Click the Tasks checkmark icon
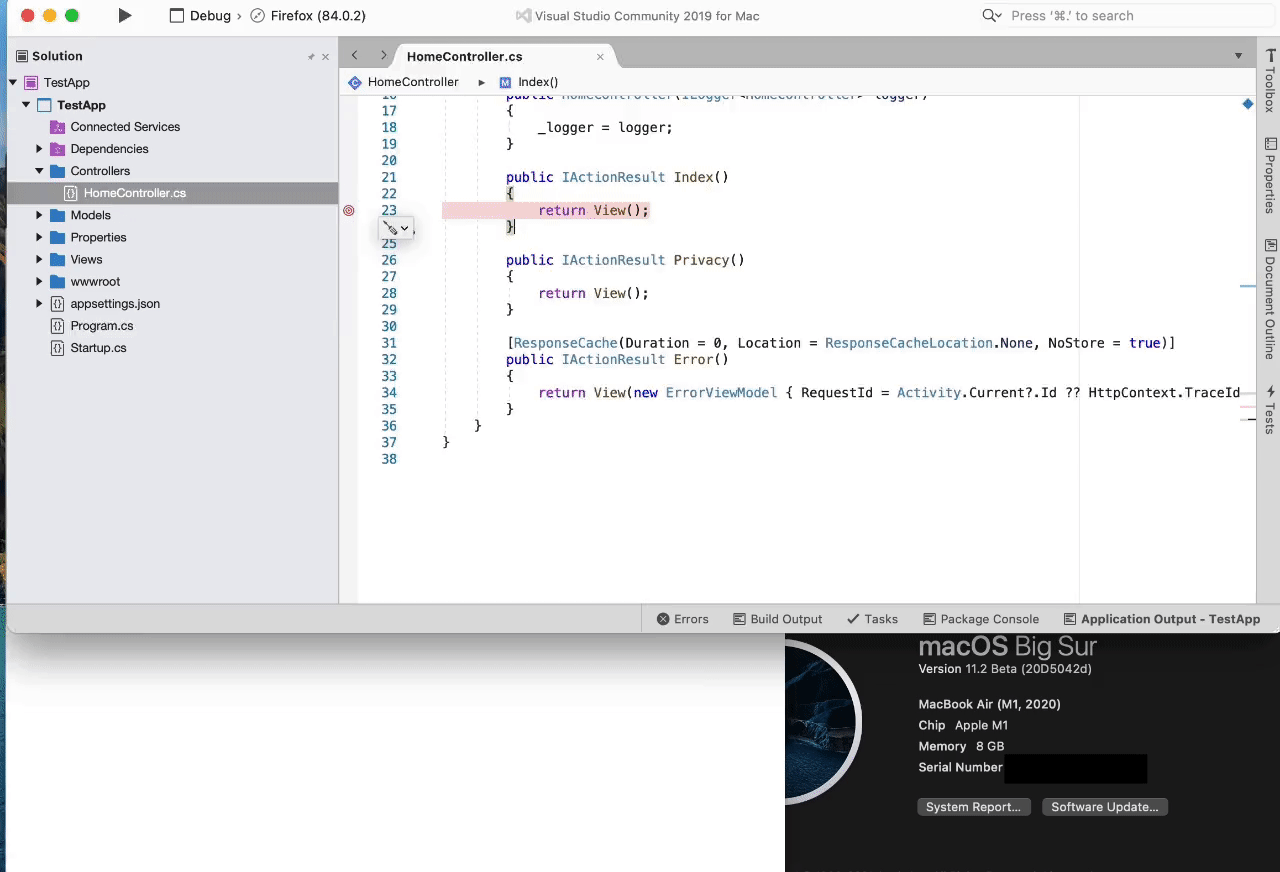Viewport: 1280px width, 872px height. tap(853, 619)
